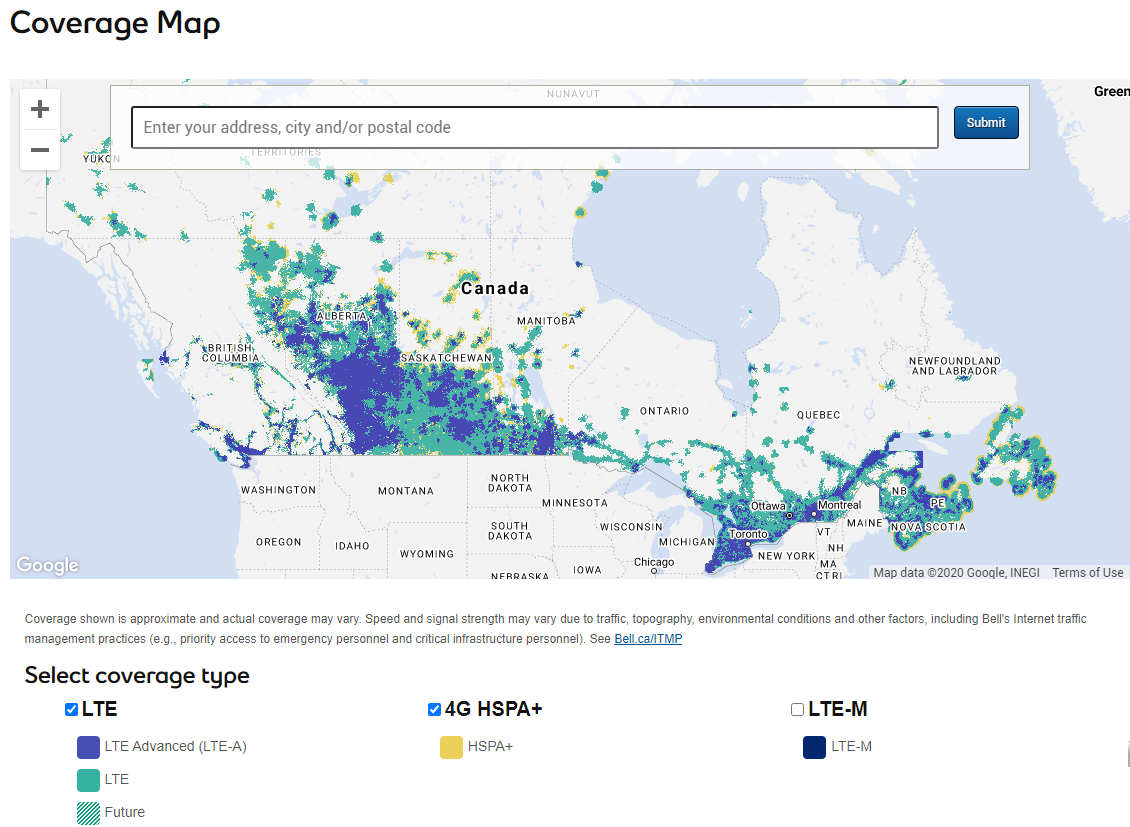Click the Ottawa city marker
This screenshot has height=827, width=1130.
789,515
